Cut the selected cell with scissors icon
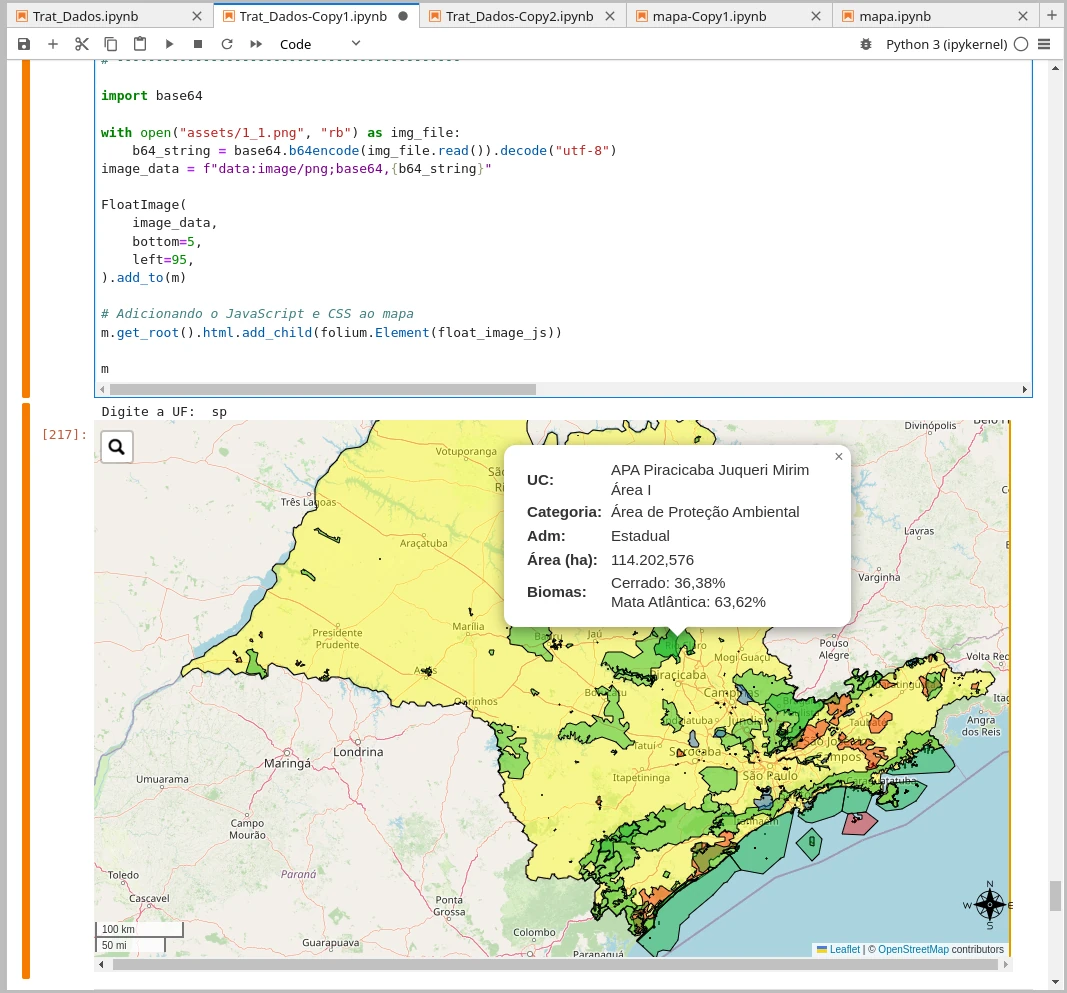 click(x=82, y=44)
